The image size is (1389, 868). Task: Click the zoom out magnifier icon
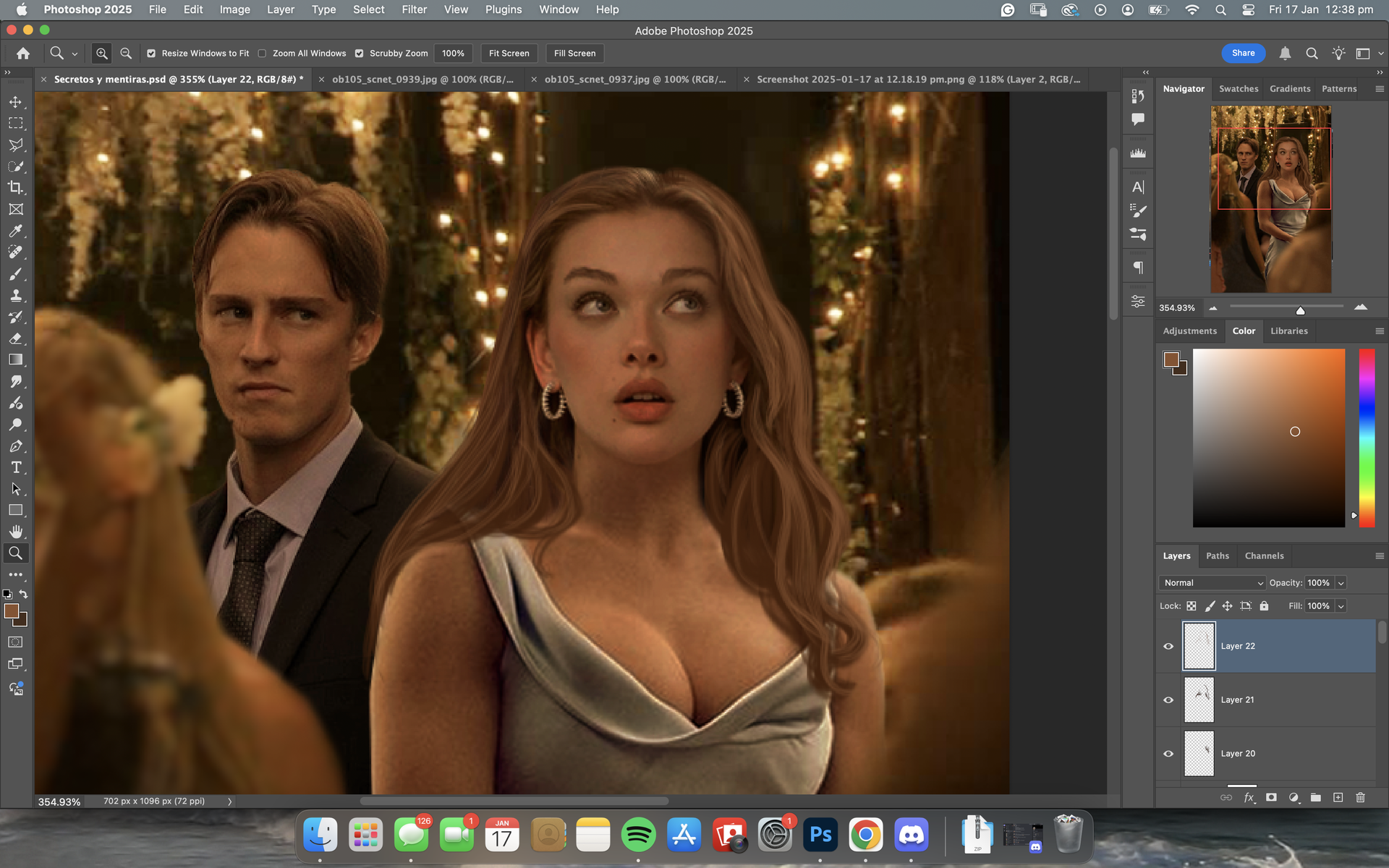click(126, 54)
